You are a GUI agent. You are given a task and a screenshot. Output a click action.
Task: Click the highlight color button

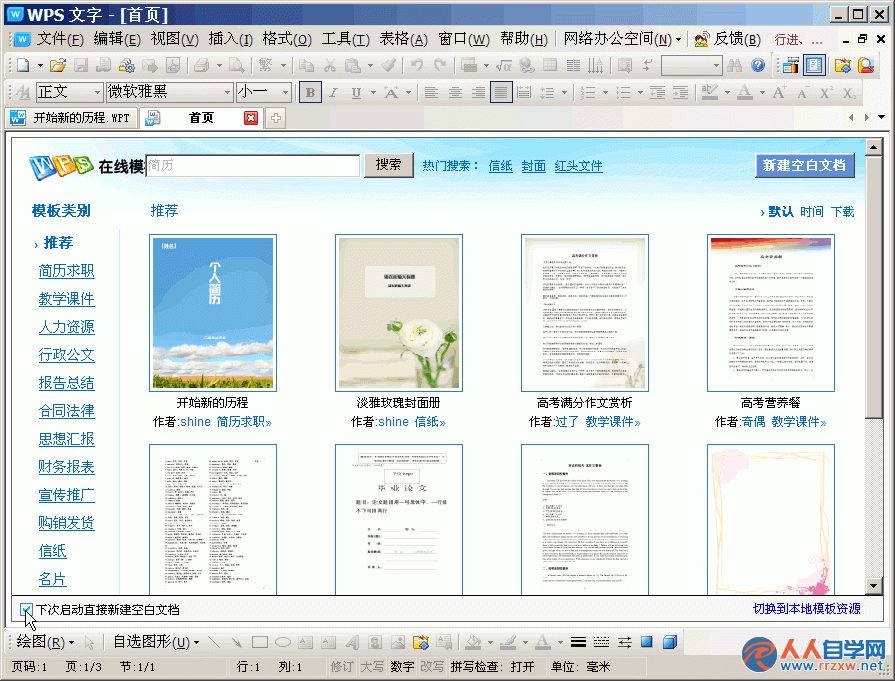click(709, 92)
